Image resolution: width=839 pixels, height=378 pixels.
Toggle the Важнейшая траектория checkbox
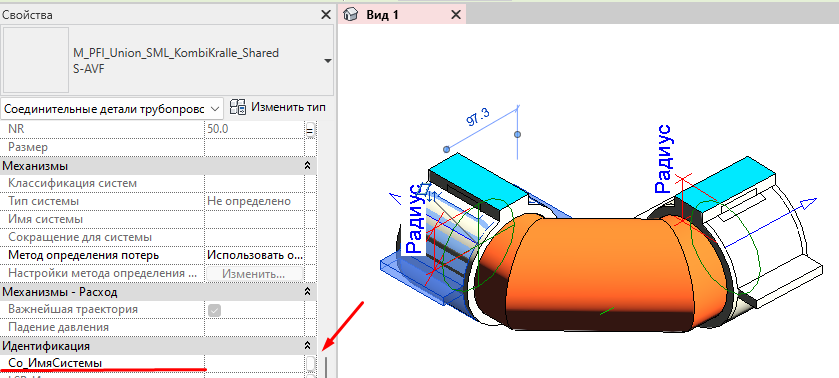[215, 310]
